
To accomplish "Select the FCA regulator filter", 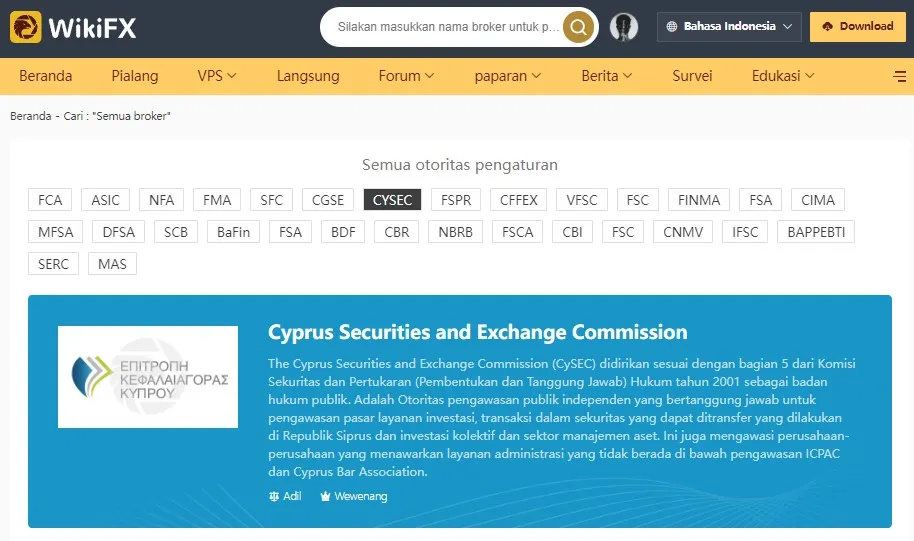I will pyautogui.click(x=50, y=200).
